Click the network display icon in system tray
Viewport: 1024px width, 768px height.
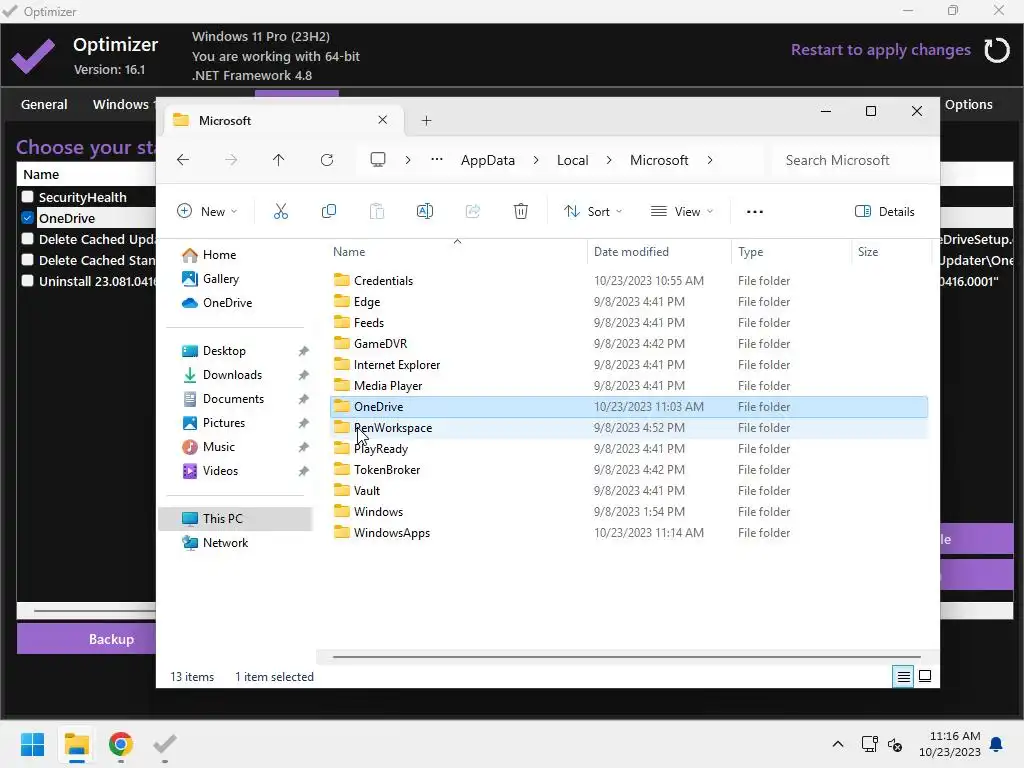869,744
